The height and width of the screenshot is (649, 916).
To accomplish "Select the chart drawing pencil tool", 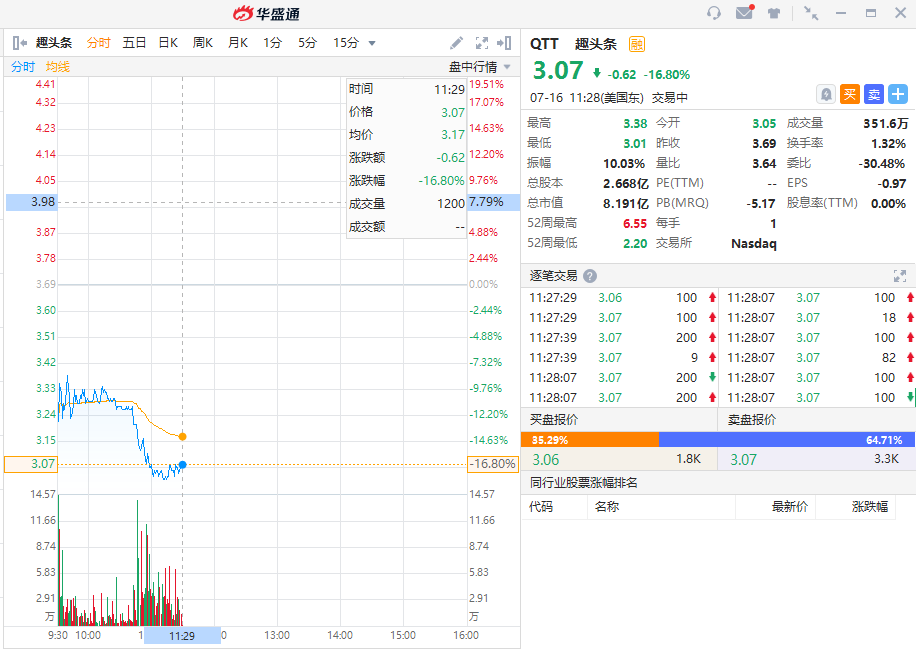I will point(456,43).
